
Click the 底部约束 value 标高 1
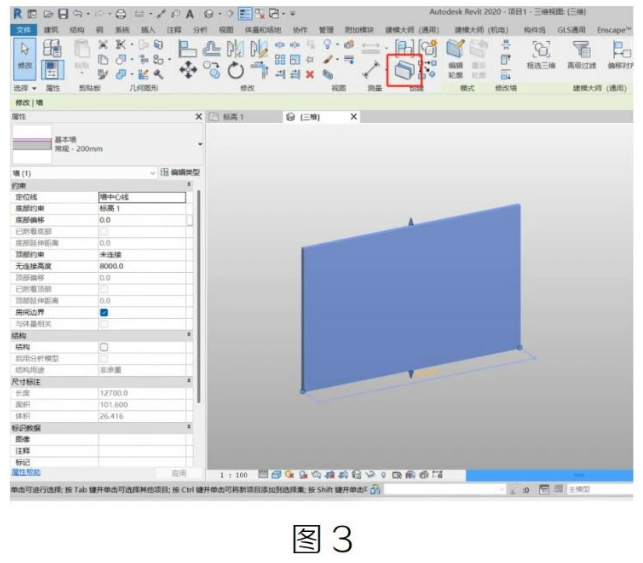pos(142,209)
